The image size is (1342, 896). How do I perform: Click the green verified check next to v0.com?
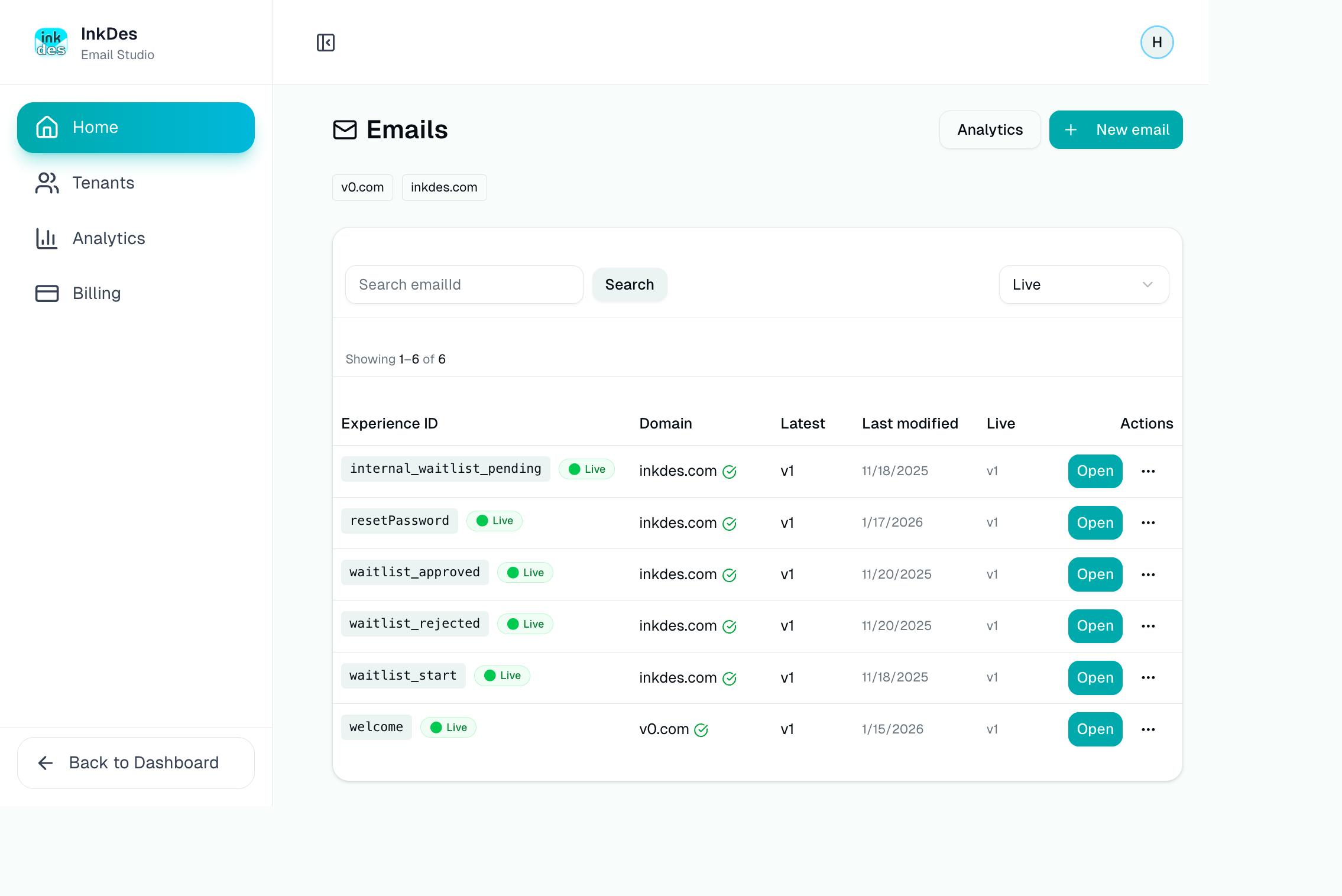tap(701, 731)
